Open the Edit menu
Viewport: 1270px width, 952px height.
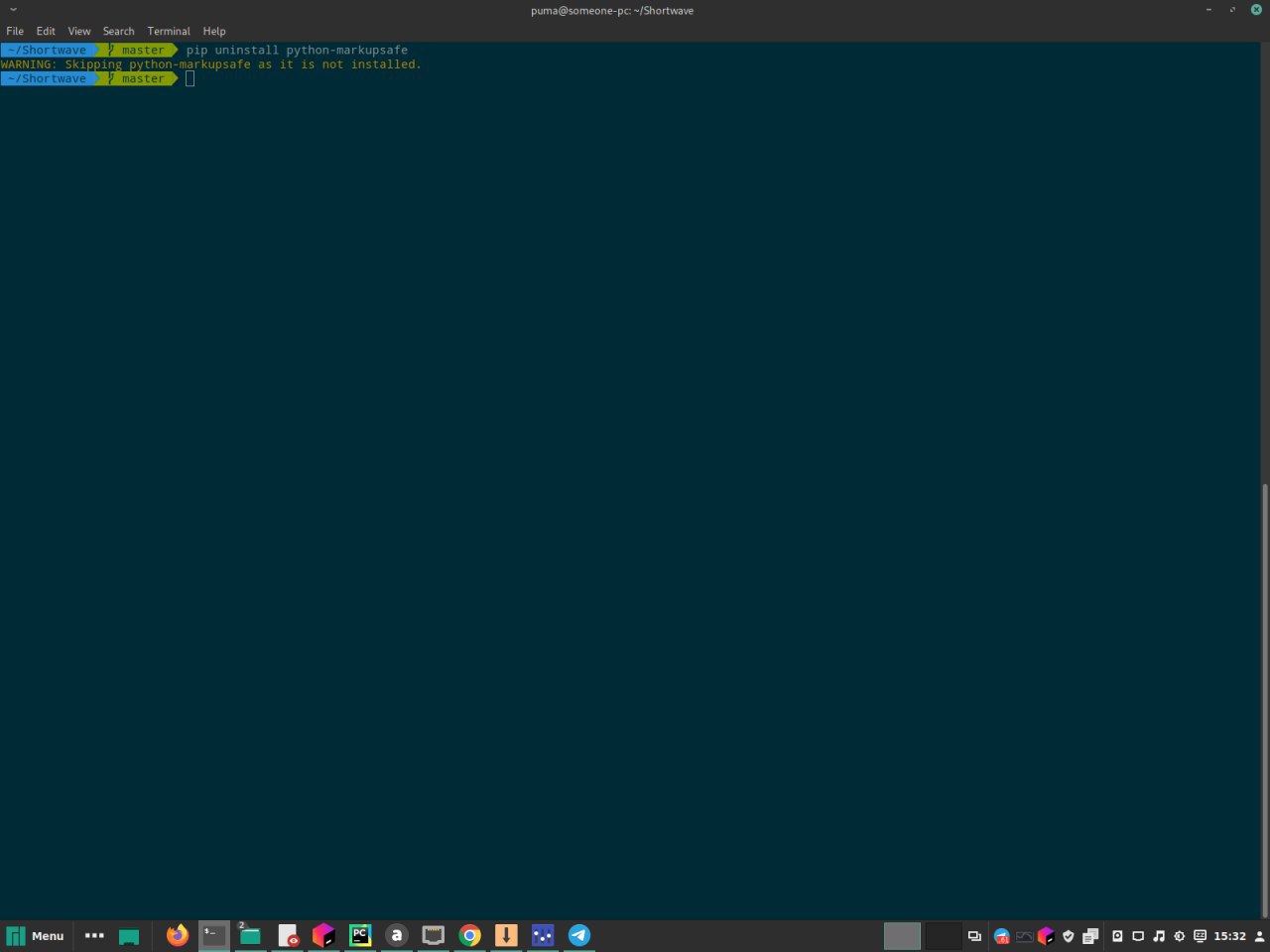point(46,31)
